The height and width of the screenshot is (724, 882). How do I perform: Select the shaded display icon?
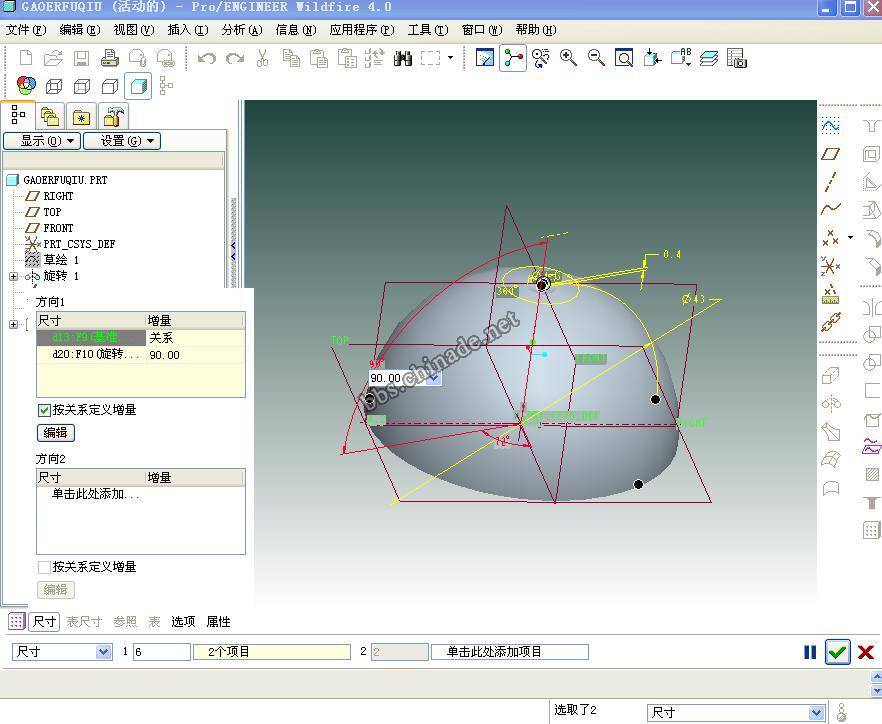pos(138,86)
